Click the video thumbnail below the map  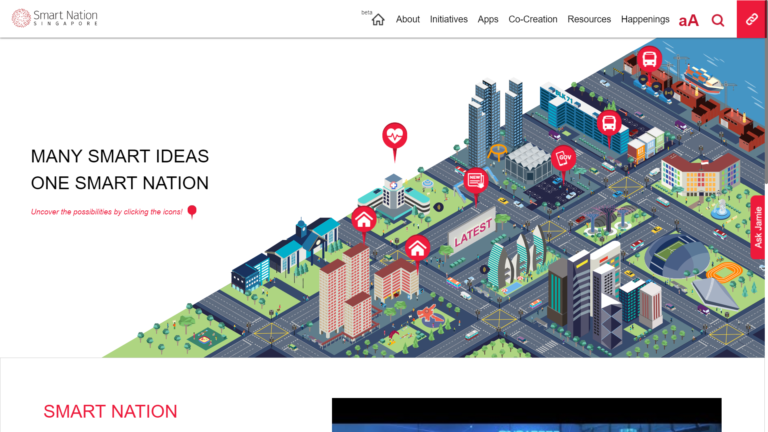coord(527,415)
